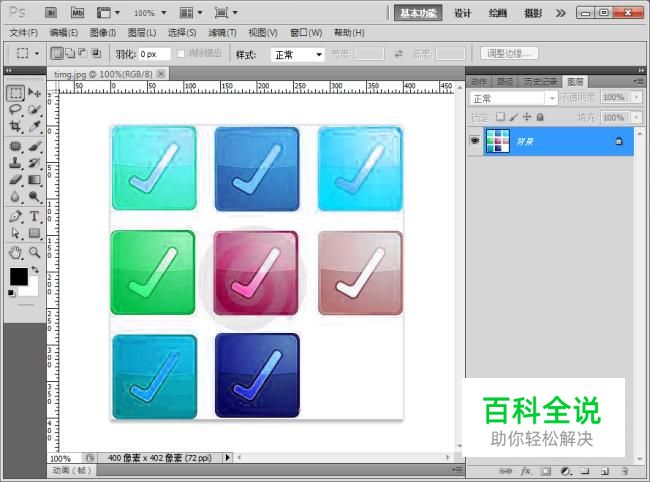Open the layer fill dropdown arrow
This screenshot has height=482, width=650.
pyautogui.click(x=636, y=117)
